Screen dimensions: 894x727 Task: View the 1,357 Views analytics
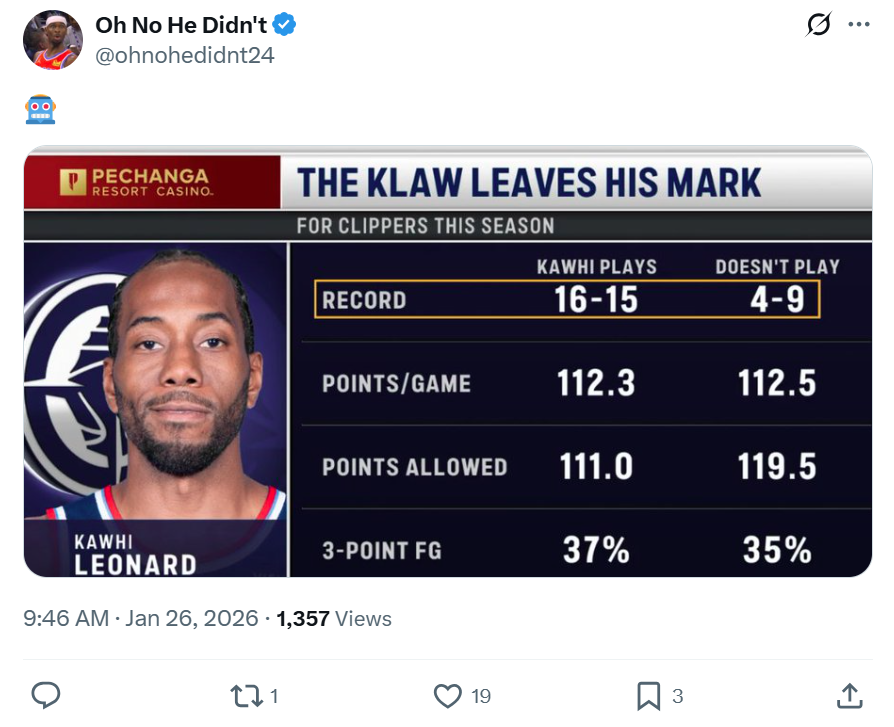[334, 619]
